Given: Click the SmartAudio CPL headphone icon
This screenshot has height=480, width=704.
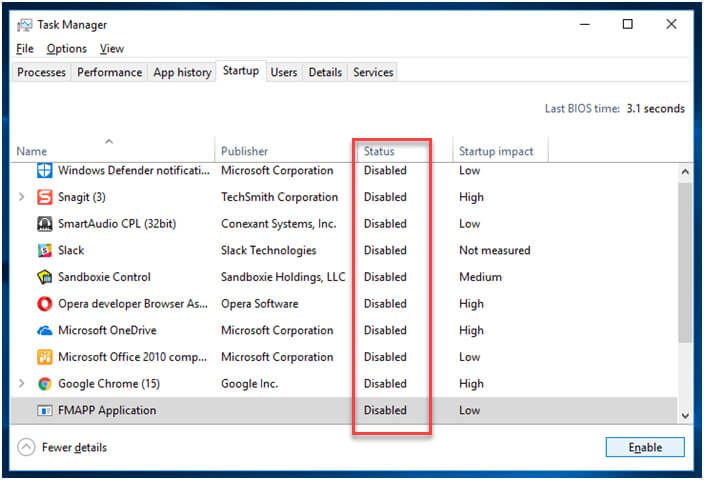Looking at the screenshot, I should pos(44,224).
